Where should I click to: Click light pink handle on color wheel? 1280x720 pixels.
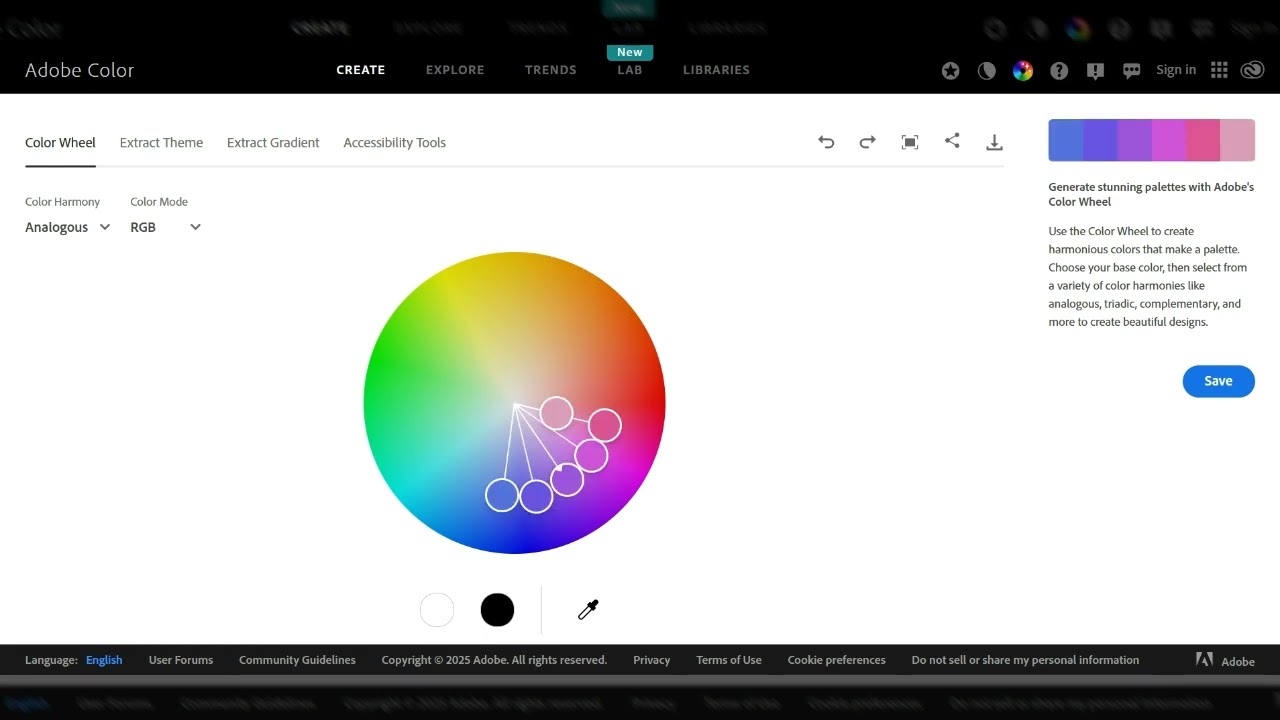point(557,413)
